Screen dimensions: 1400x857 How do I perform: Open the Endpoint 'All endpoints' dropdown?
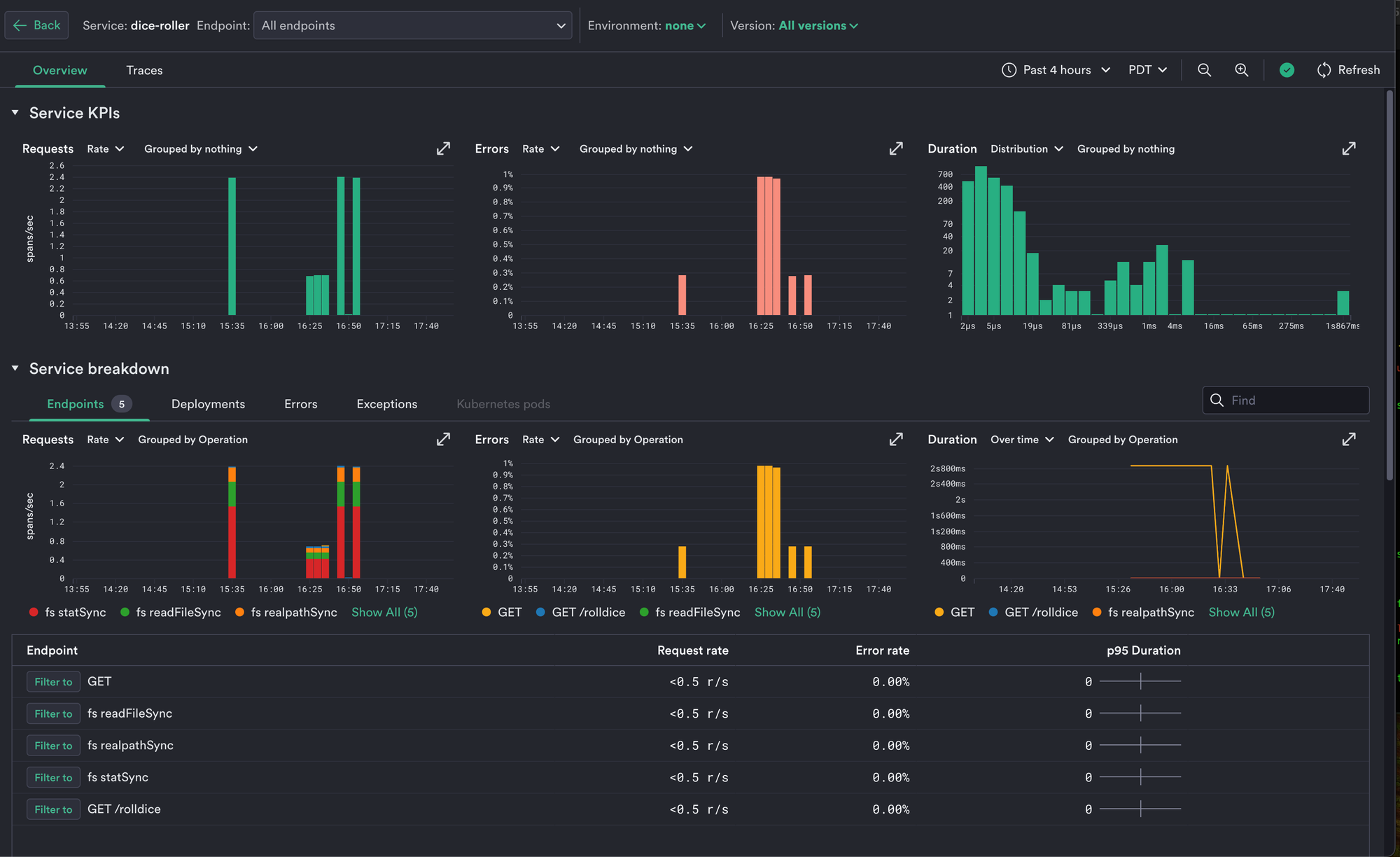[x=412, y=25]
